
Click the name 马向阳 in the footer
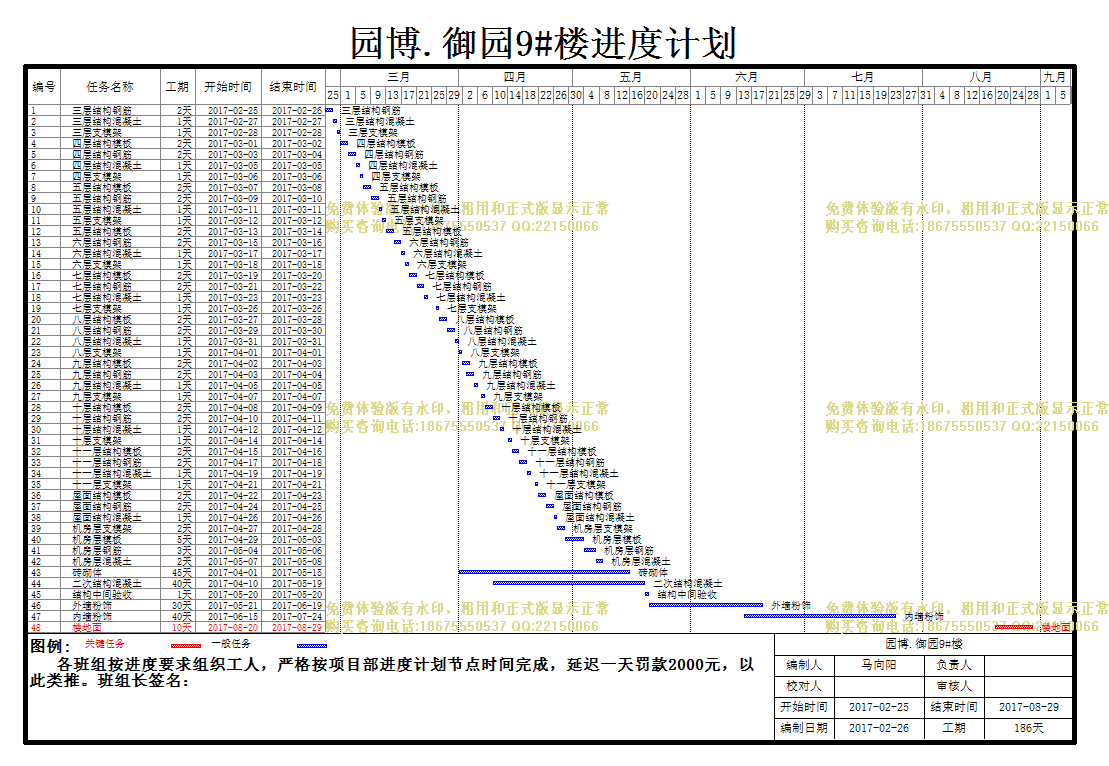878,665
